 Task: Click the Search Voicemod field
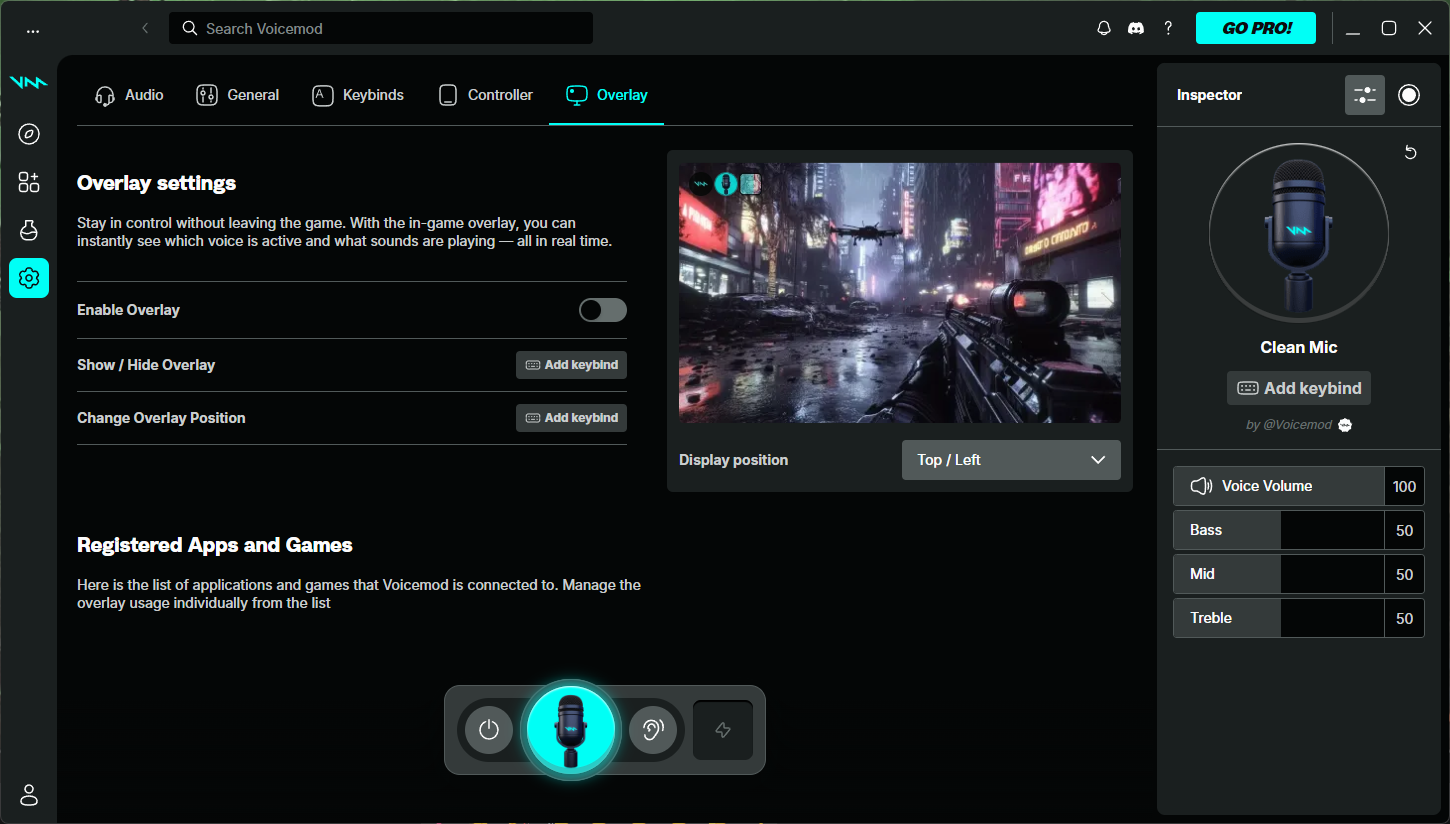click(x=381, y=28)
